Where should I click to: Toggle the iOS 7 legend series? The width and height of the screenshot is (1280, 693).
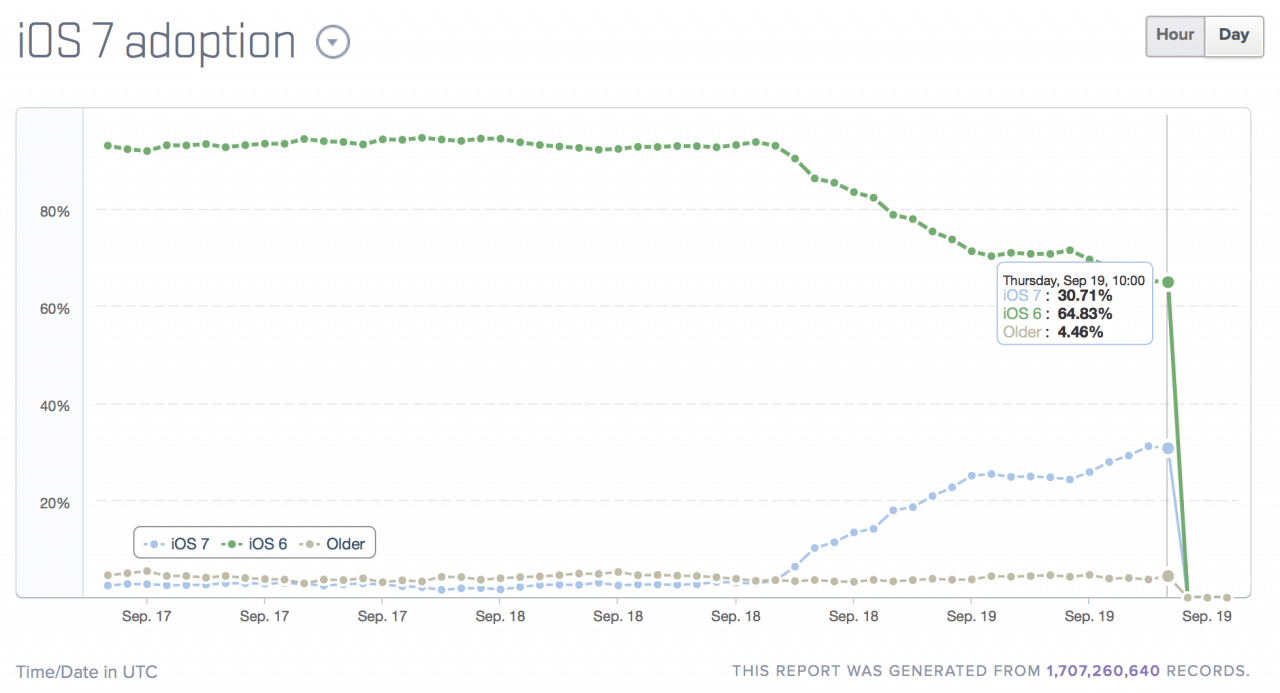click(177, 544)
